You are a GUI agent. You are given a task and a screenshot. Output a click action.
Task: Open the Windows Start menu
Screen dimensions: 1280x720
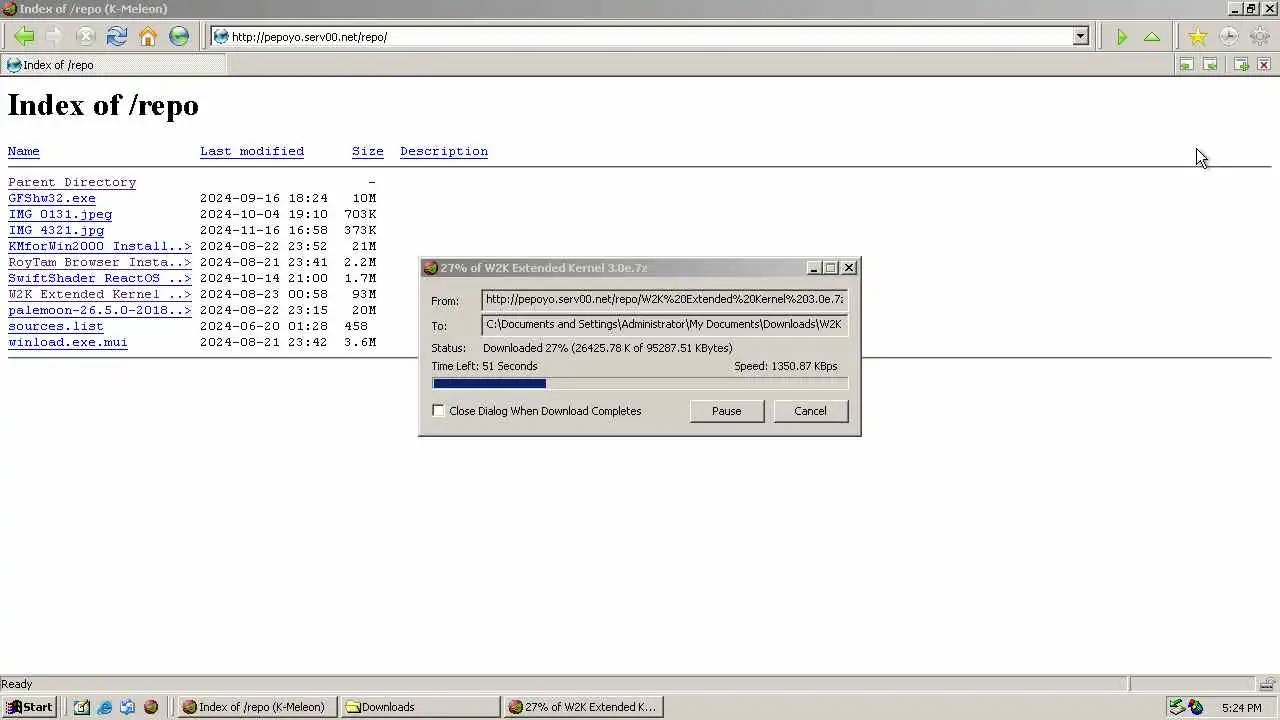(29, 707)
